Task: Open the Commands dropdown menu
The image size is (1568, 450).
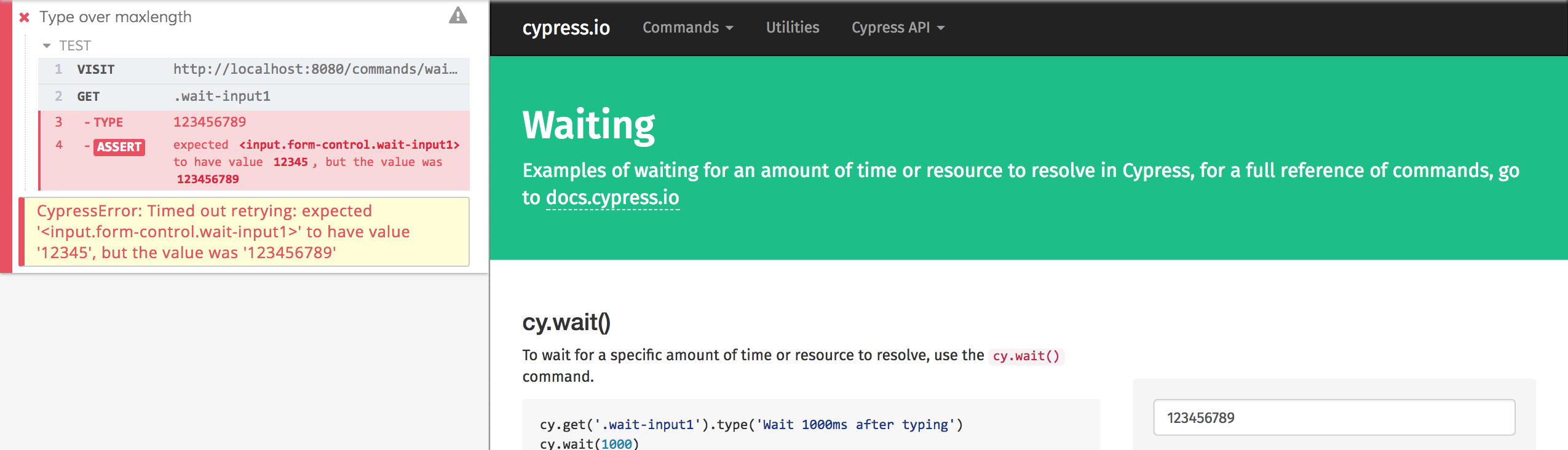Action: (x=687, y=28)
